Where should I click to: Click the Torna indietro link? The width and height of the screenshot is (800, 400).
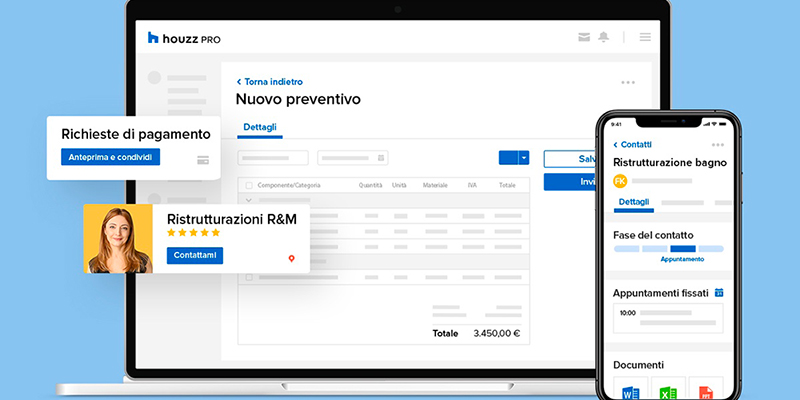[269, 82]
